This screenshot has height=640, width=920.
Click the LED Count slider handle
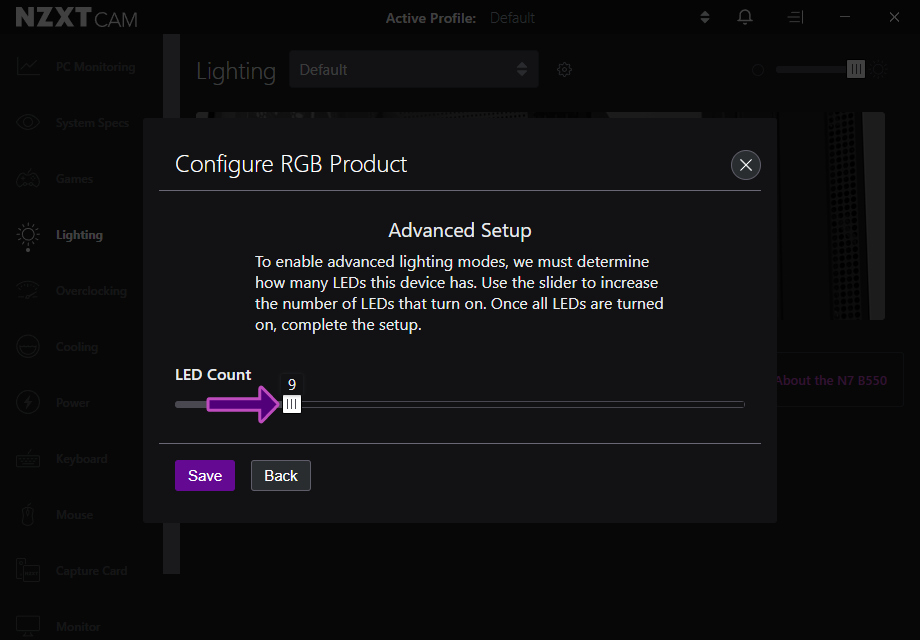[x=291, y=404]
